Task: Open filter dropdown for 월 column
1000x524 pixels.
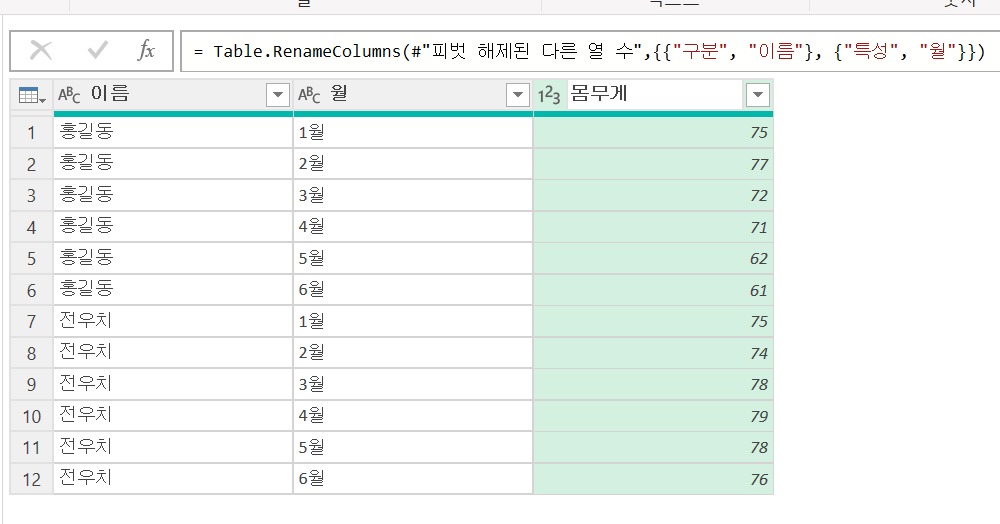Action: point(517,95)
